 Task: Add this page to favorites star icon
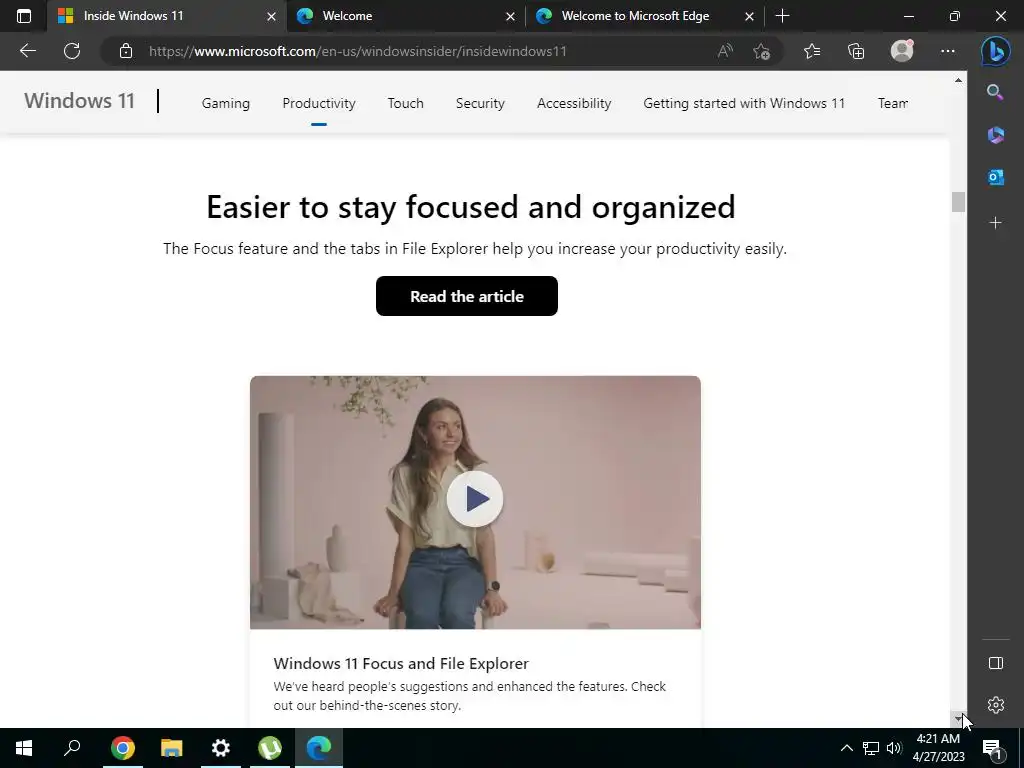(x=761, y=51)
